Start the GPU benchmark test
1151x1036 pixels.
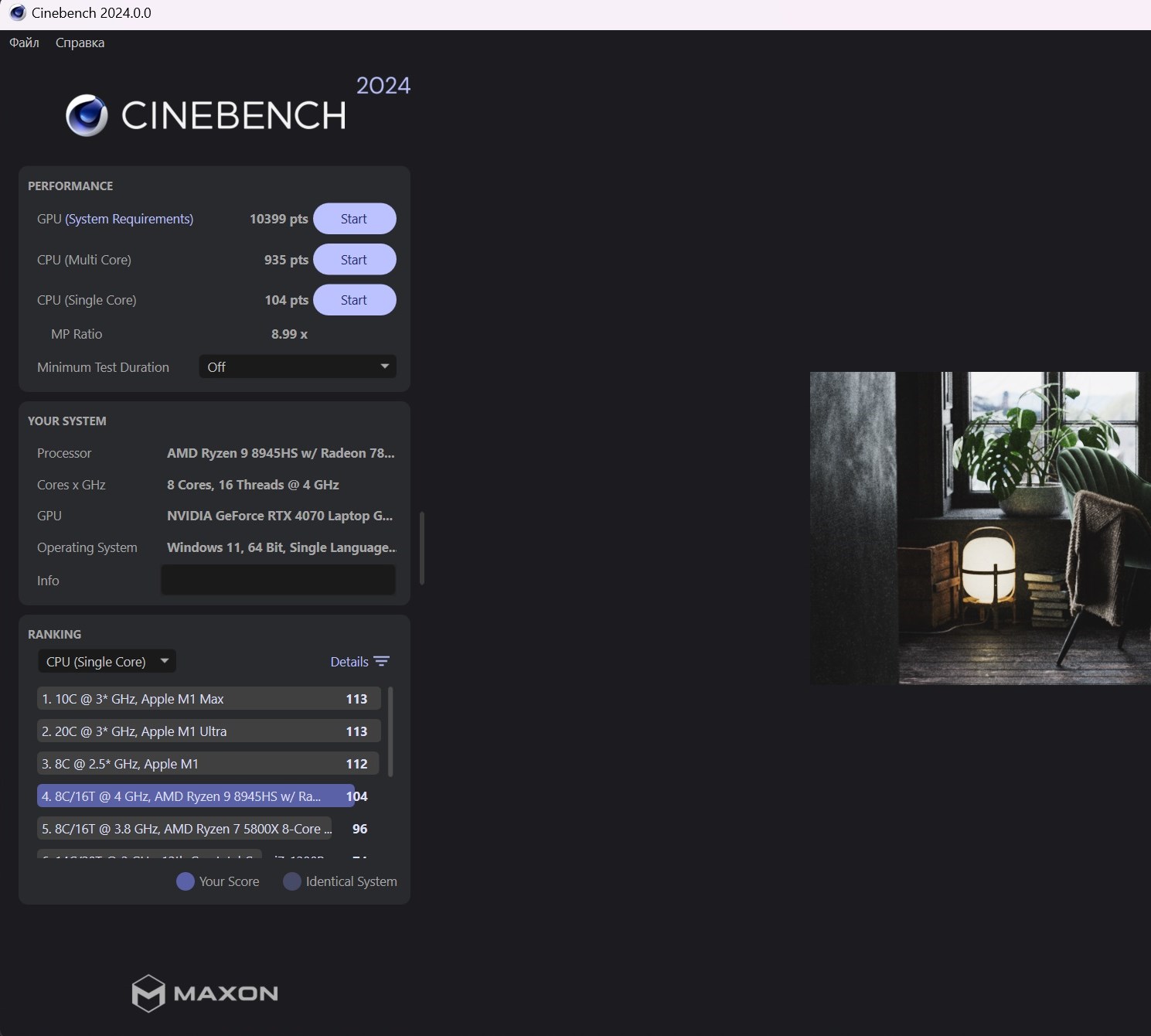pos(354,219)
